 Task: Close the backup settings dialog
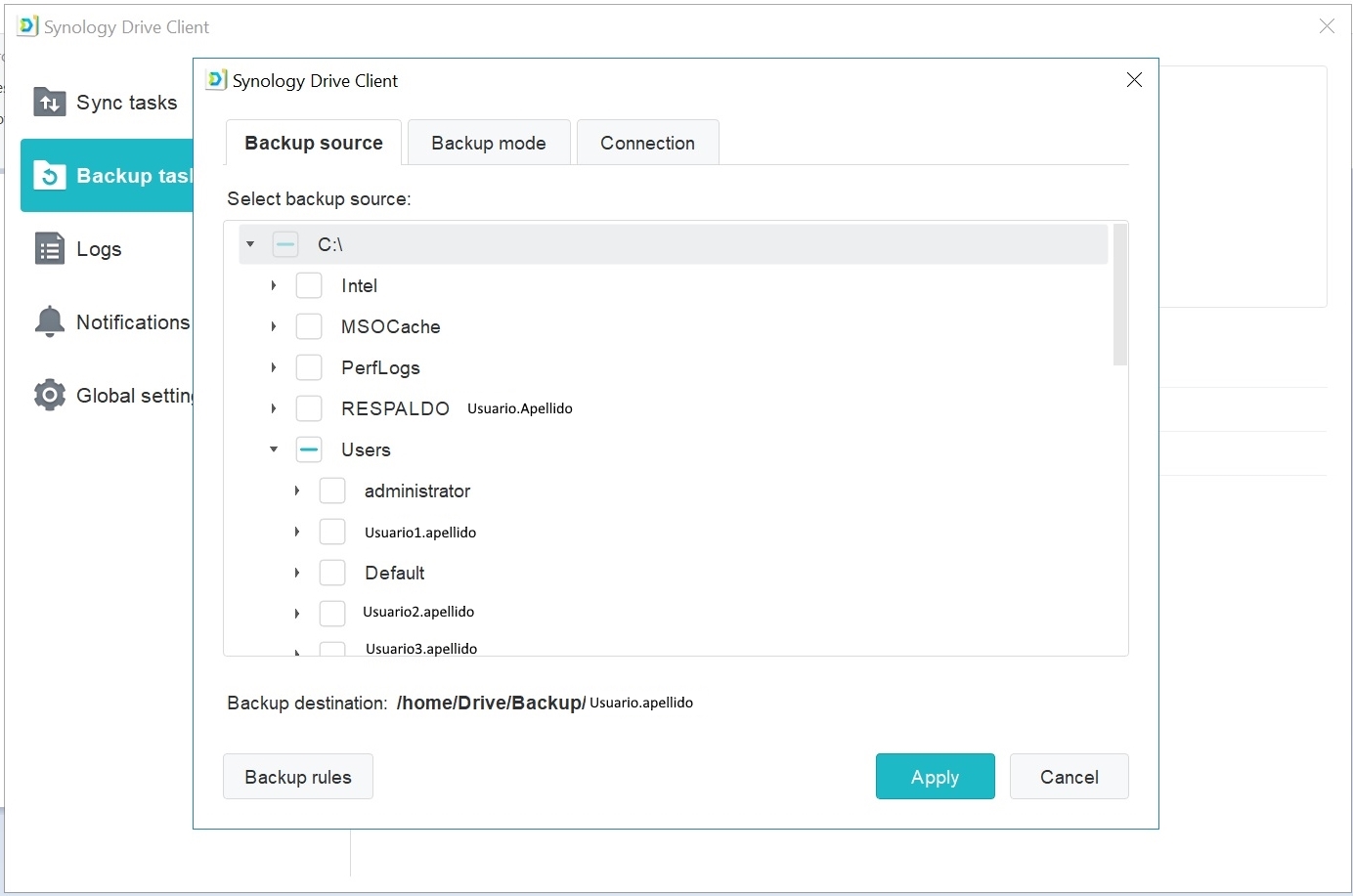click(1134, 80)
